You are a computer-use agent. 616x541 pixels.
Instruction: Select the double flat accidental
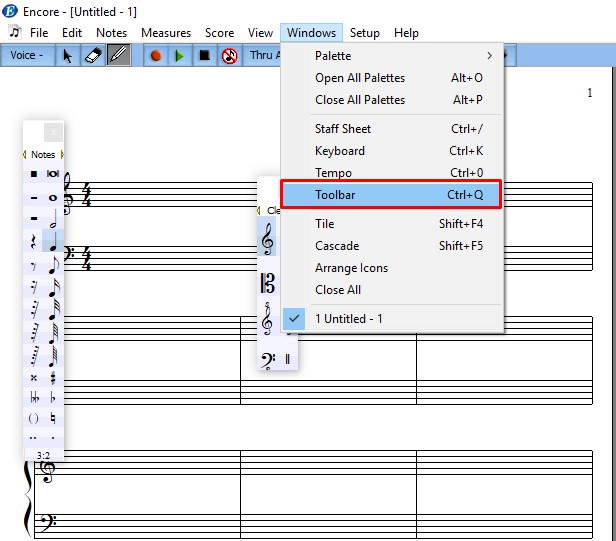[34, 398]
